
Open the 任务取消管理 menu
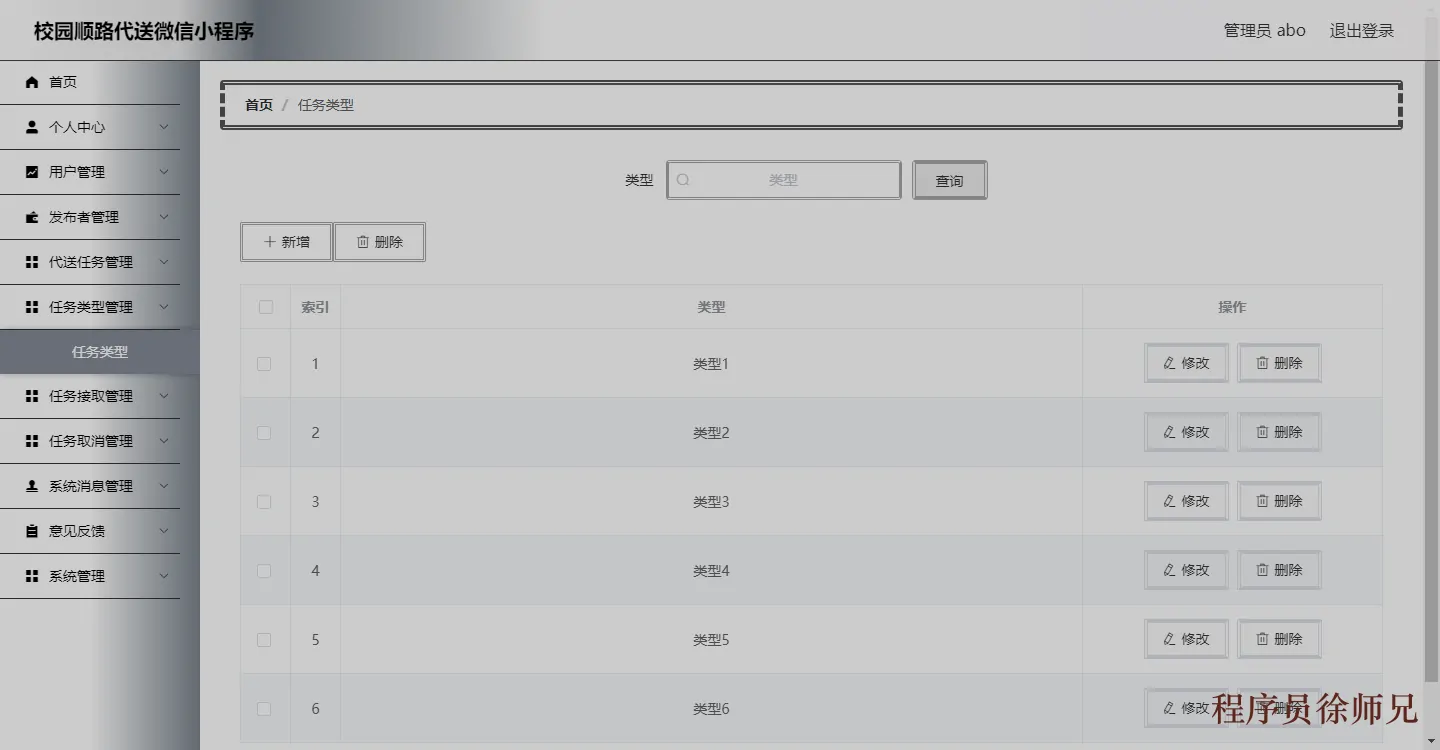point(90,441)
